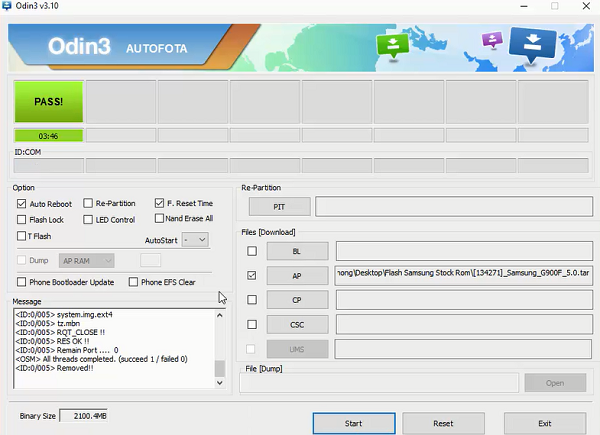Click the first ID:COM port box
The height and width of the screenshot is (435, 600).
(x=49, y=166)
